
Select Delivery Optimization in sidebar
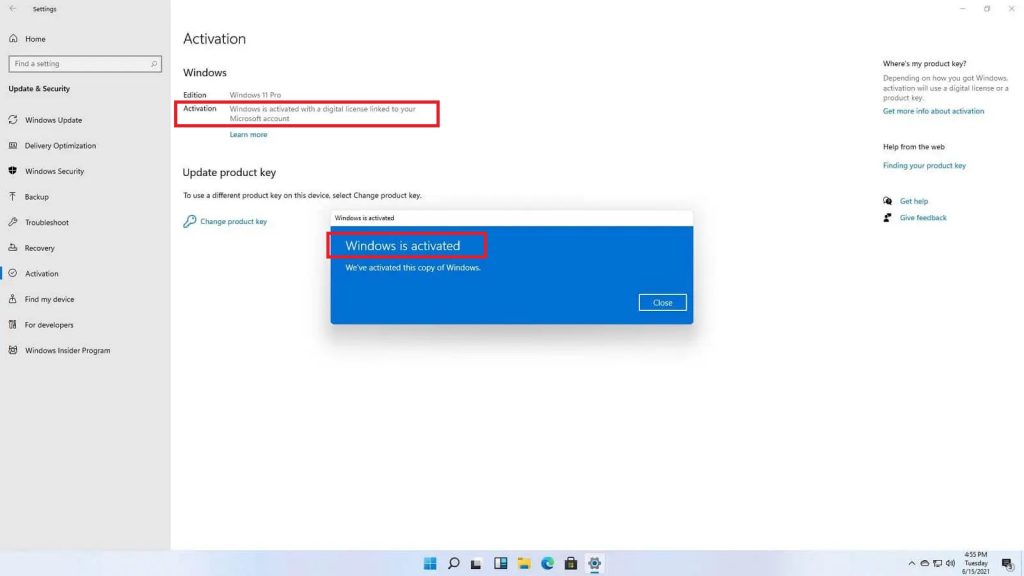(60, 146)
